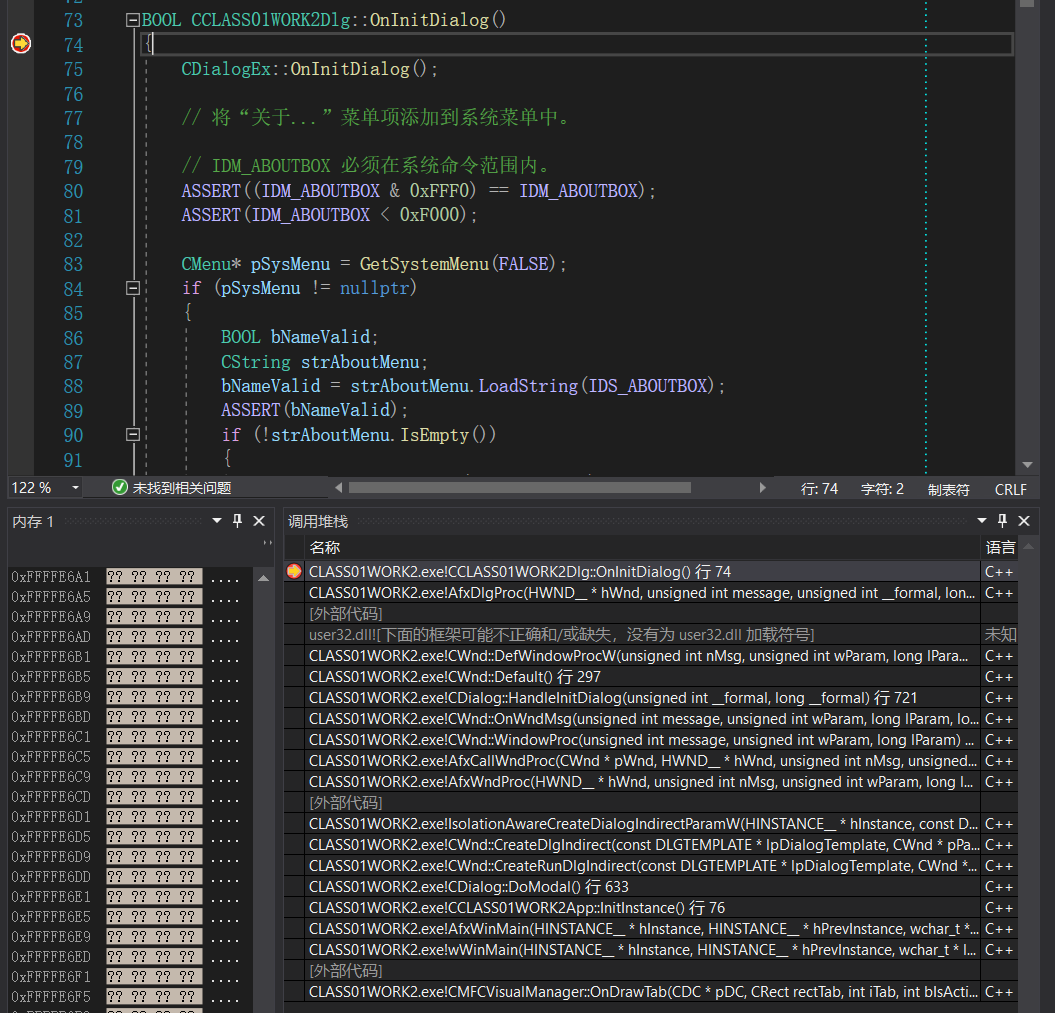The image size is (1055, 1013).
Task: Select the CWnd::OnWndMsg stack frame
Action: pos(643,718)
